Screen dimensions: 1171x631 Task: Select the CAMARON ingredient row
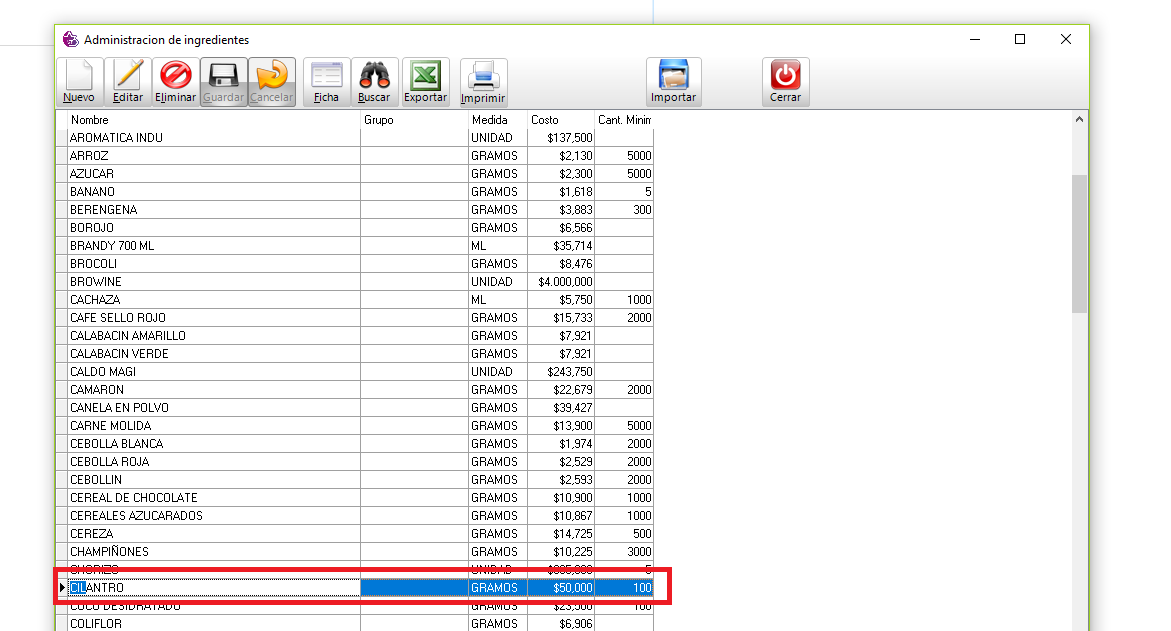pyautogui.click(x=214, y=390)
